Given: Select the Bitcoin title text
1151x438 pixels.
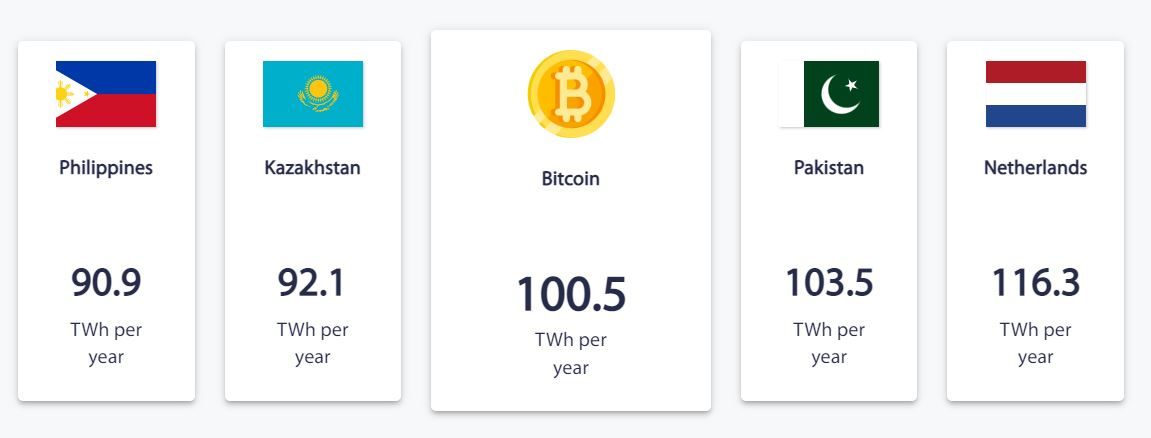Looking at the screenshot, I should pyautogui.click(x=571, y=178).
